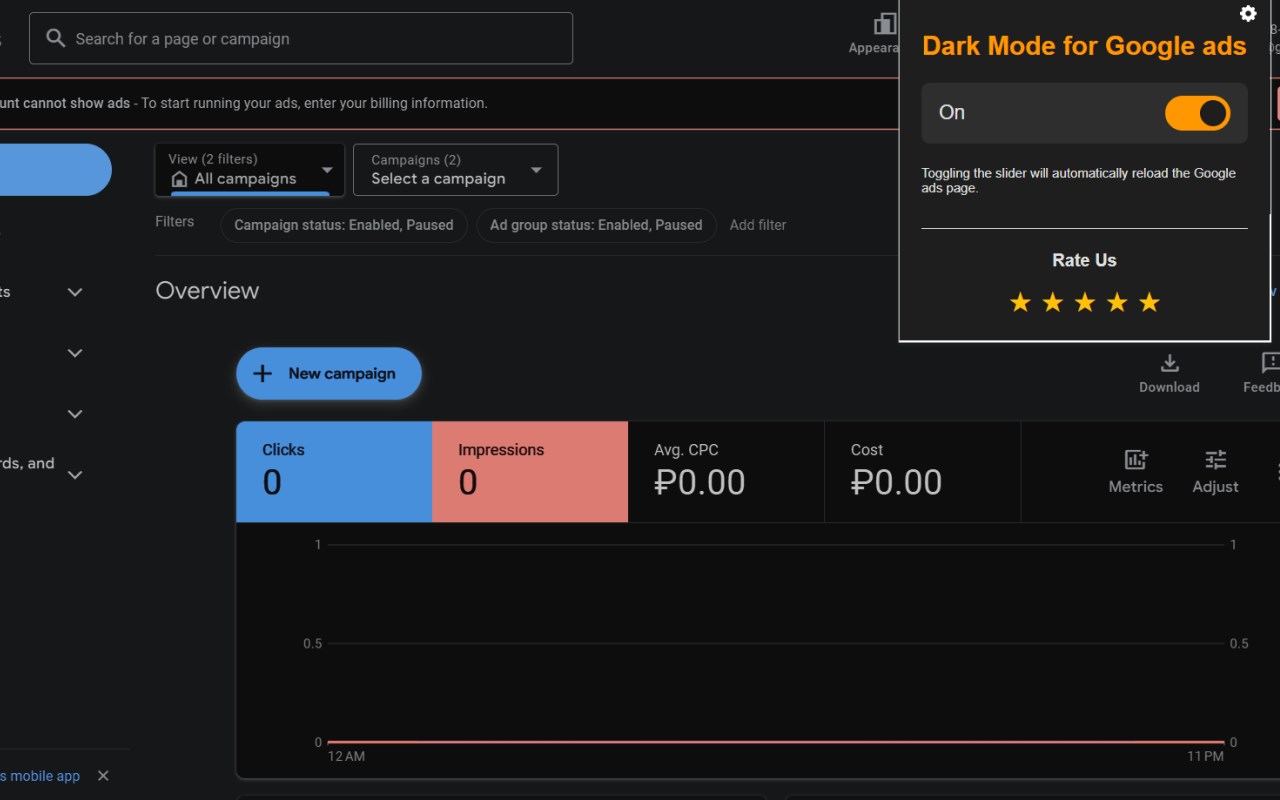1280x800 pixels.
Task: Click the 'Filters' label
Action: (174, 222)
